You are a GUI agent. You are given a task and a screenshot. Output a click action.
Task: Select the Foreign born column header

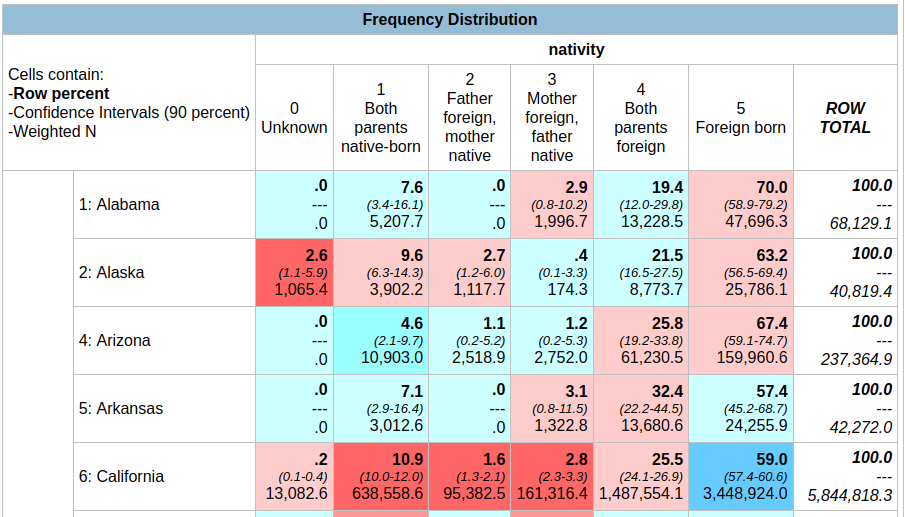coord(740,118)
